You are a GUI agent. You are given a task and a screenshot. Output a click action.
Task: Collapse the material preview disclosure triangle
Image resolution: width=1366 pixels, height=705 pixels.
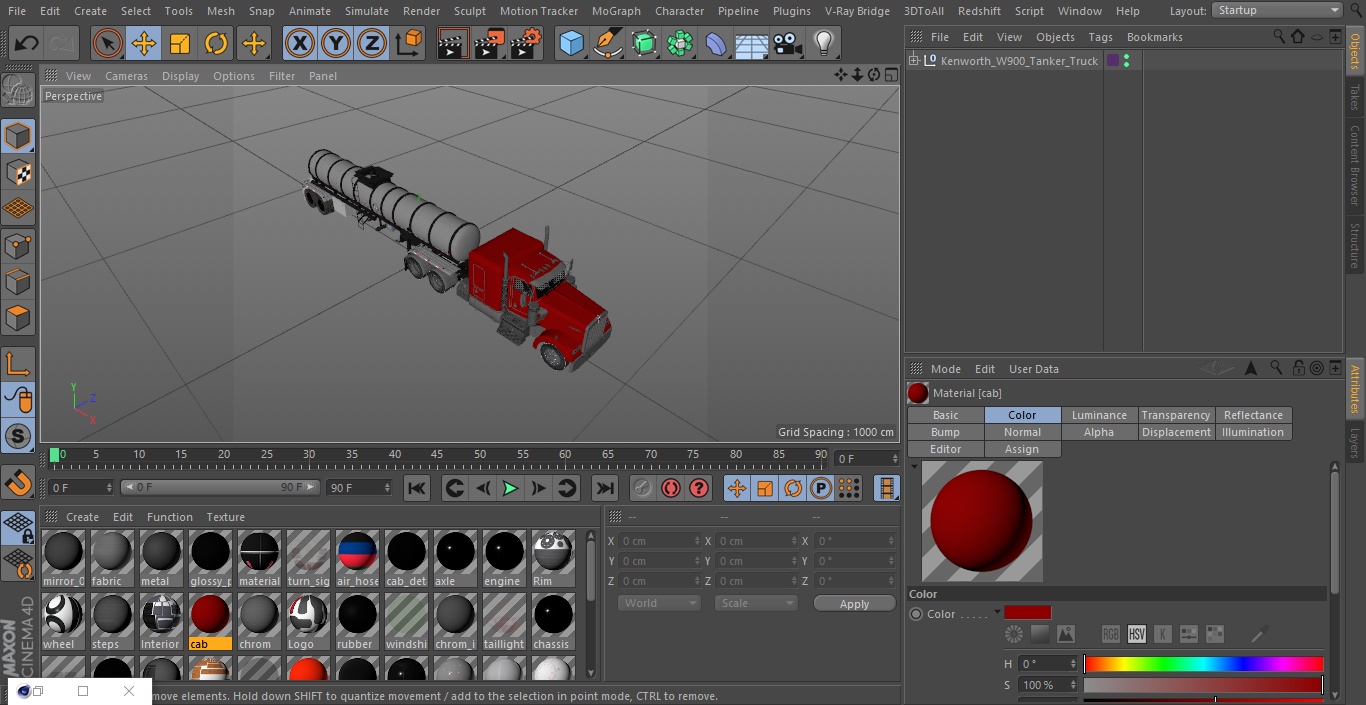click(x=914, y=466)
